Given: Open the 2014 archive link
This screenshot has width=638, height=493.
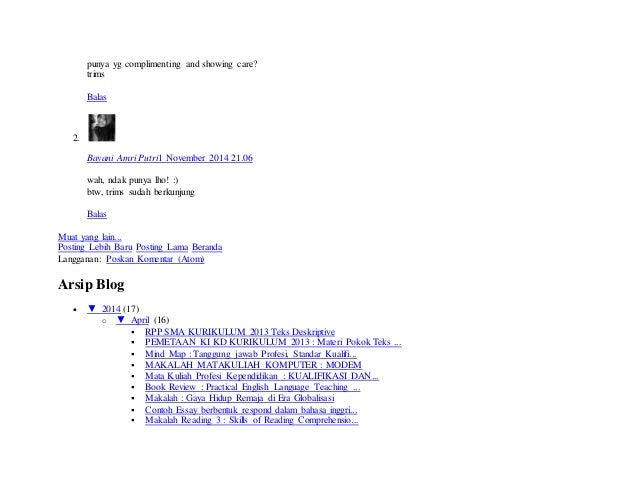Looking at the screenshot, I should tap(111, 309).
